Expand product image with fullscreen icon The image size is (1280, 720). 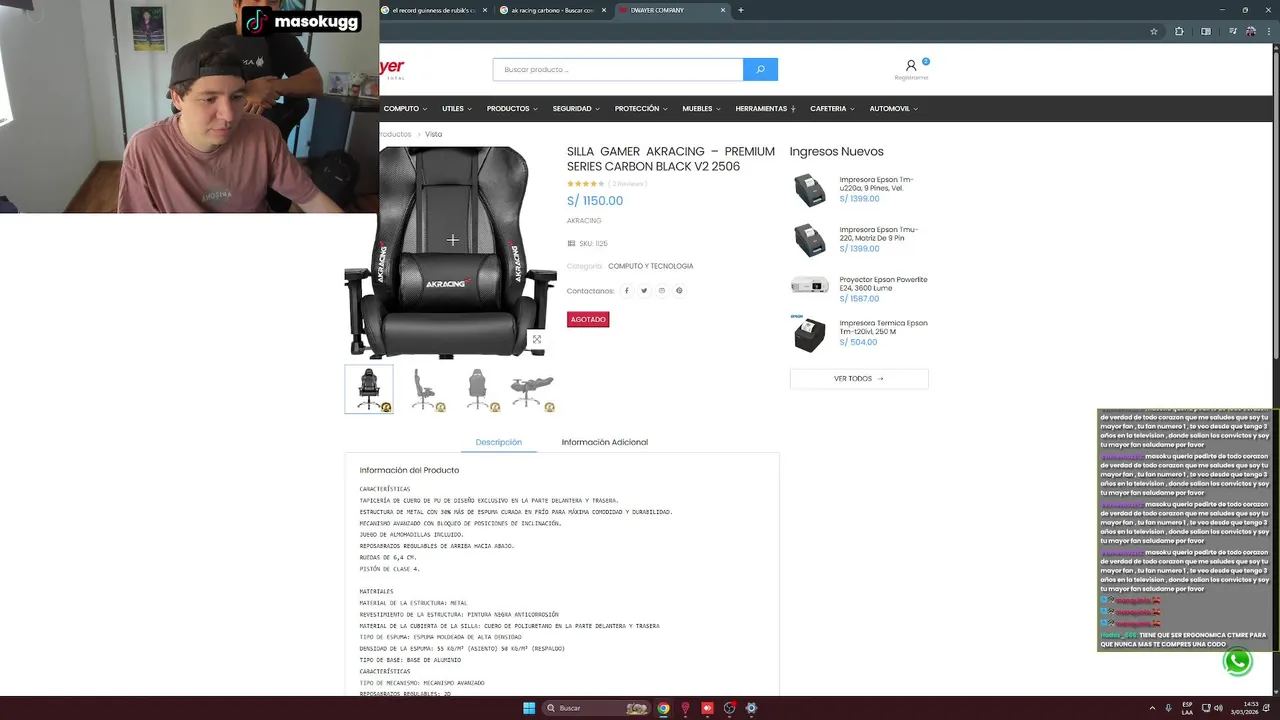point(537,339)
